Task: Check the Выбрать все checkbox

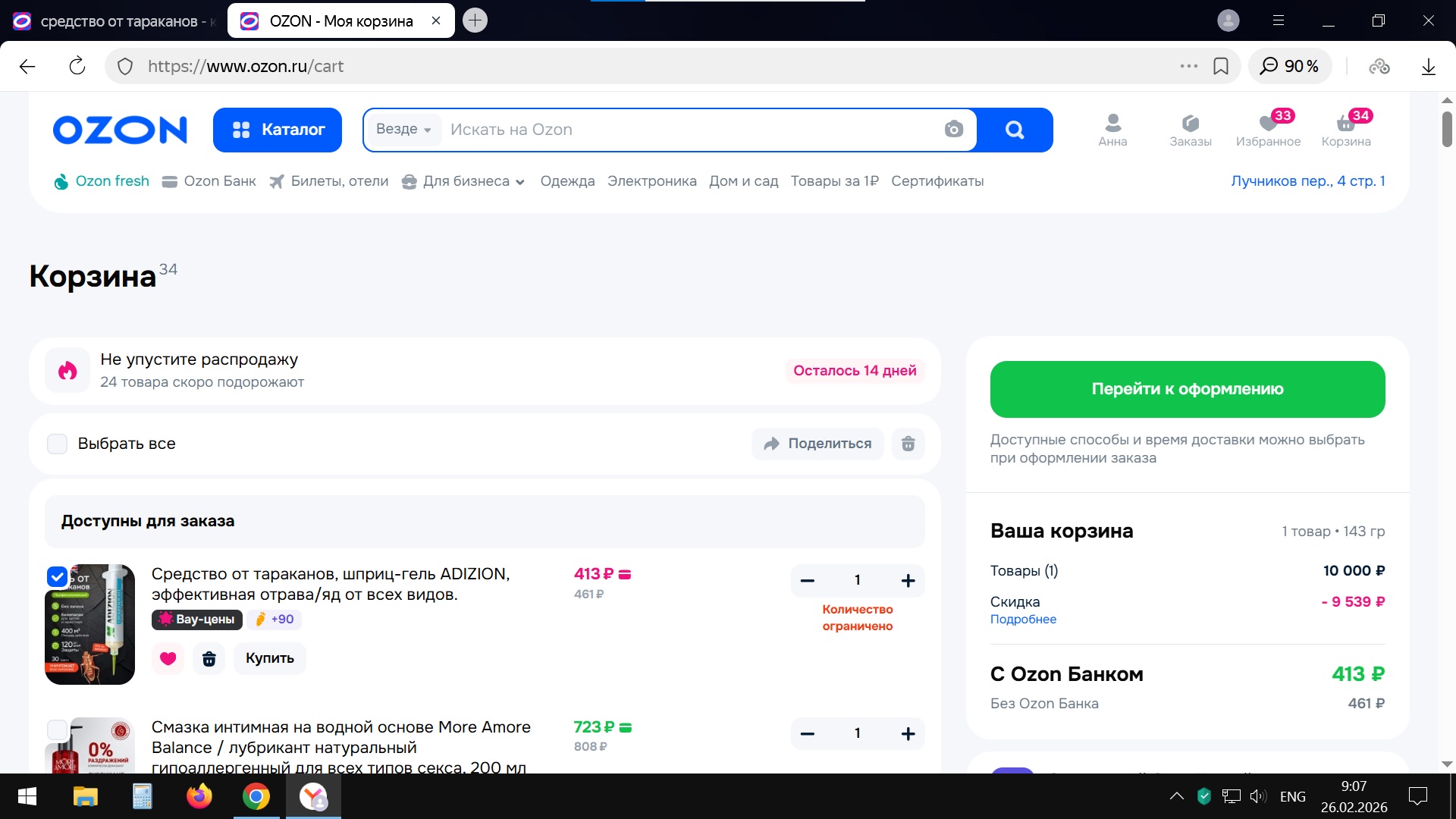Action: click(58, 444)
